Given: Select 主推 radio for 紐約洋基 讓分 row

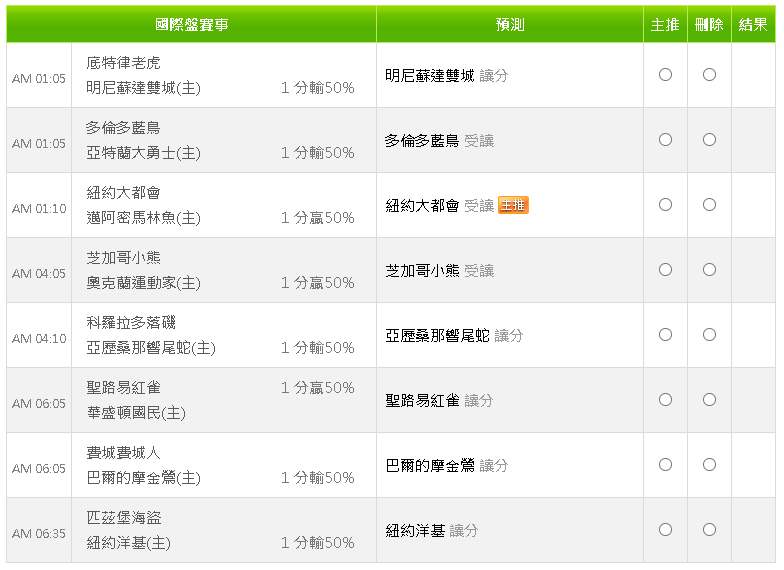Looking at the screenshot, I should pyautogui.click(x=665, y=530).
